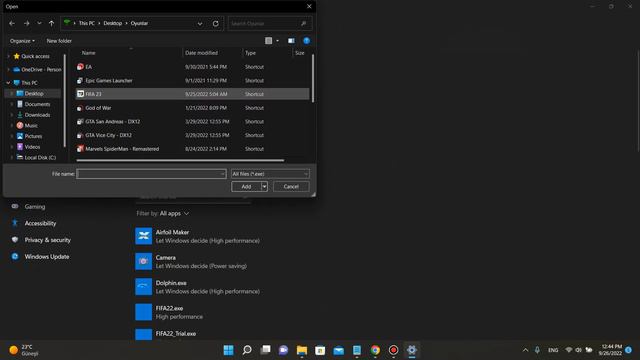
Task: Open Videos in navigation tree
Action: (32, 147)
